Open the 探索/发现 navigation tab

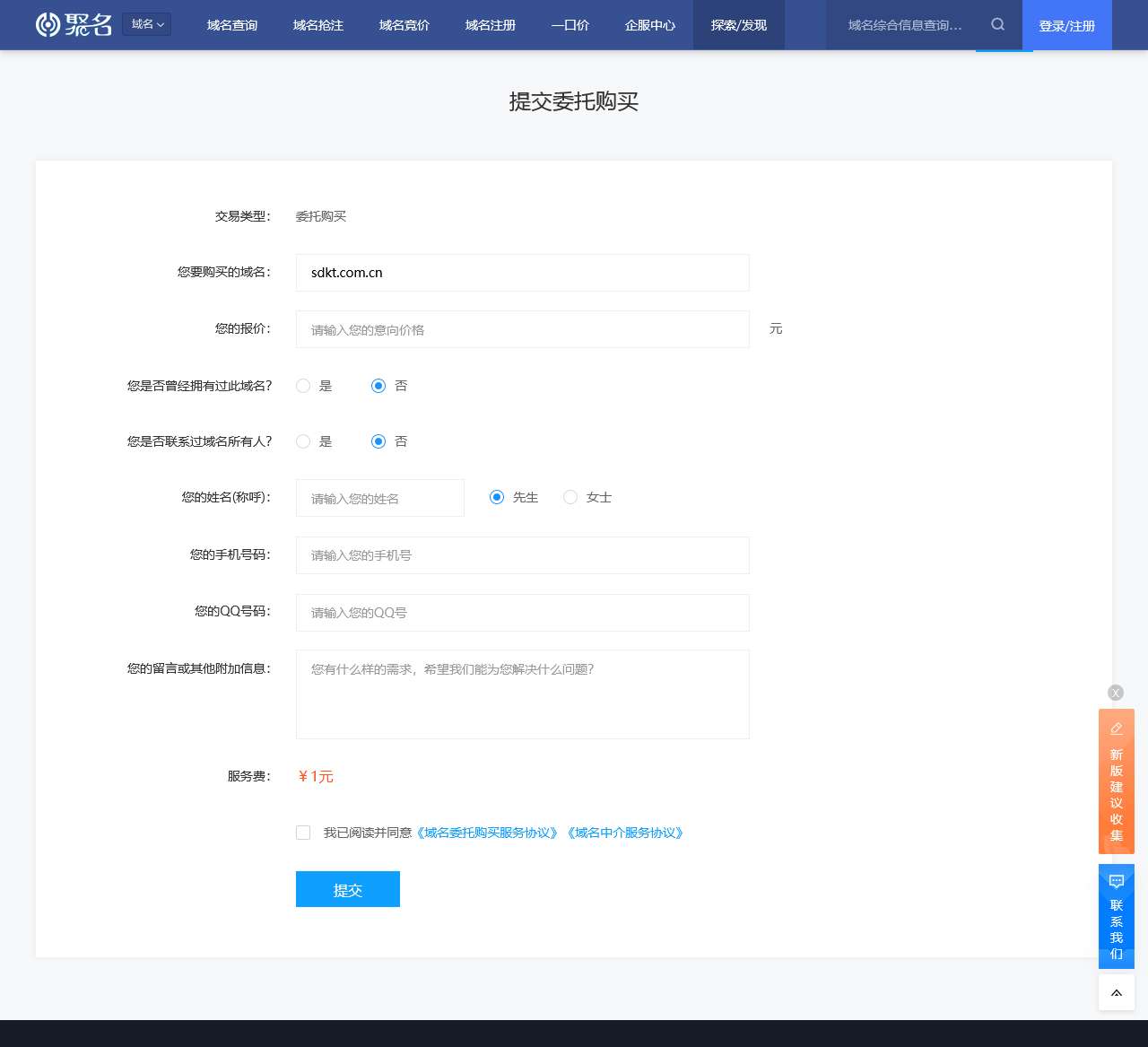(738, 25)
